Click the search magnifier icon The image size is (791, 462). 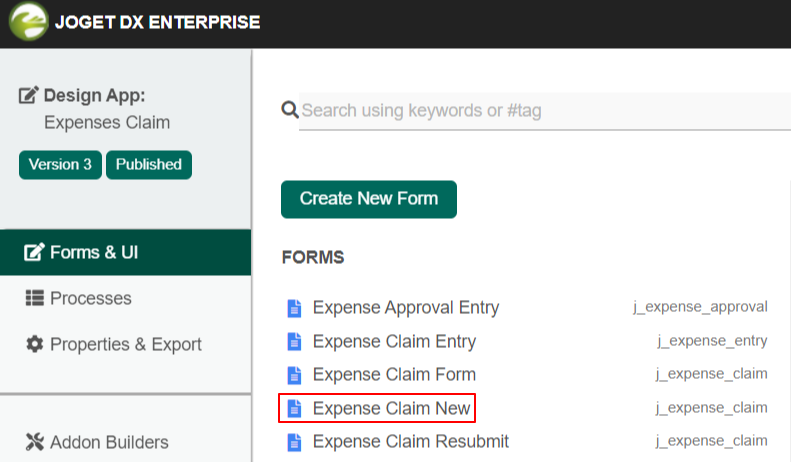290,110
